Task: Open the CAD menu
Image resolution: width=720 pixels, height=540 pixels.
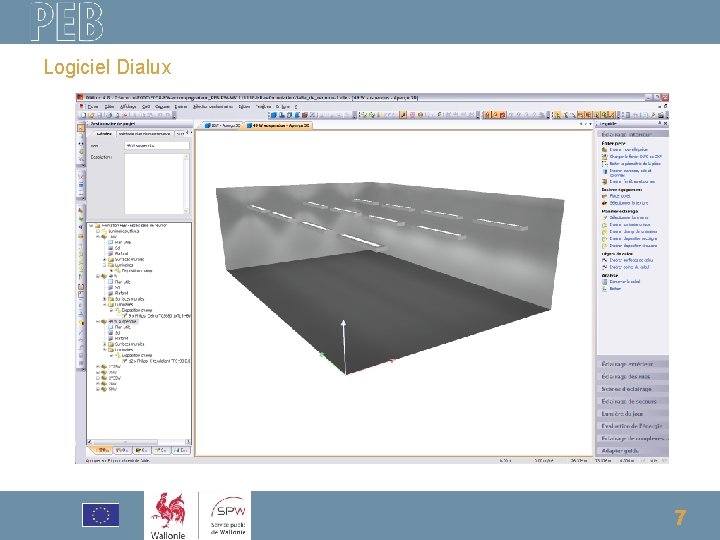Action: (146, 107)
